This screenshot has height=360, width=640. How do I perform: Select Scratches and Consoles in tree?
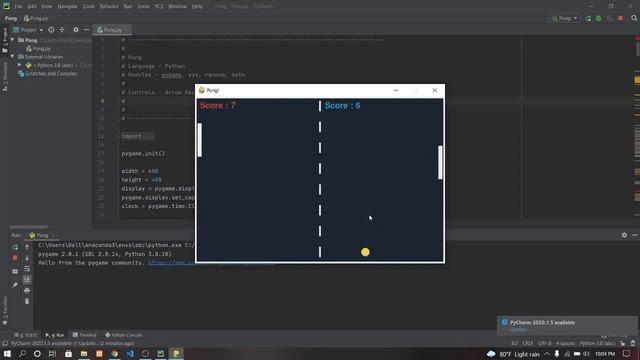coord(47,74)
